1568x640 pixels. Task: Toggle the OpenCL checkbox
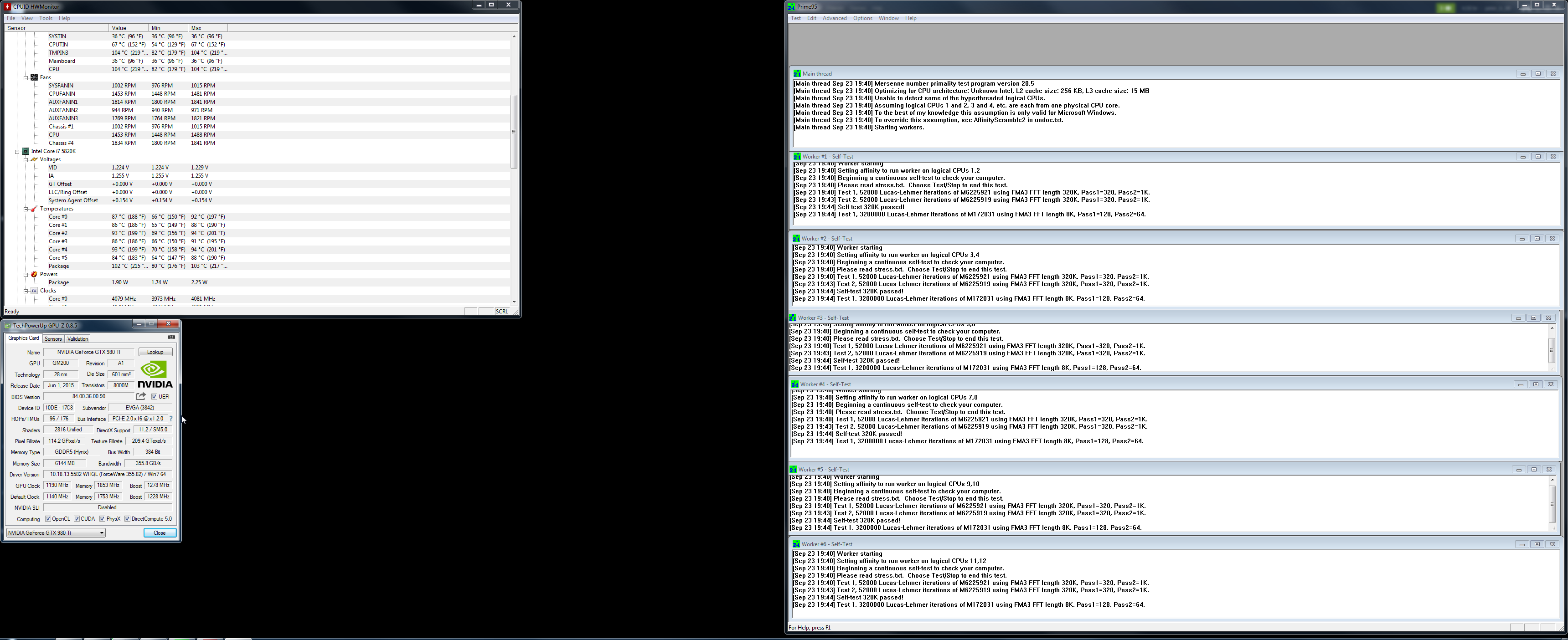point(48,519)
